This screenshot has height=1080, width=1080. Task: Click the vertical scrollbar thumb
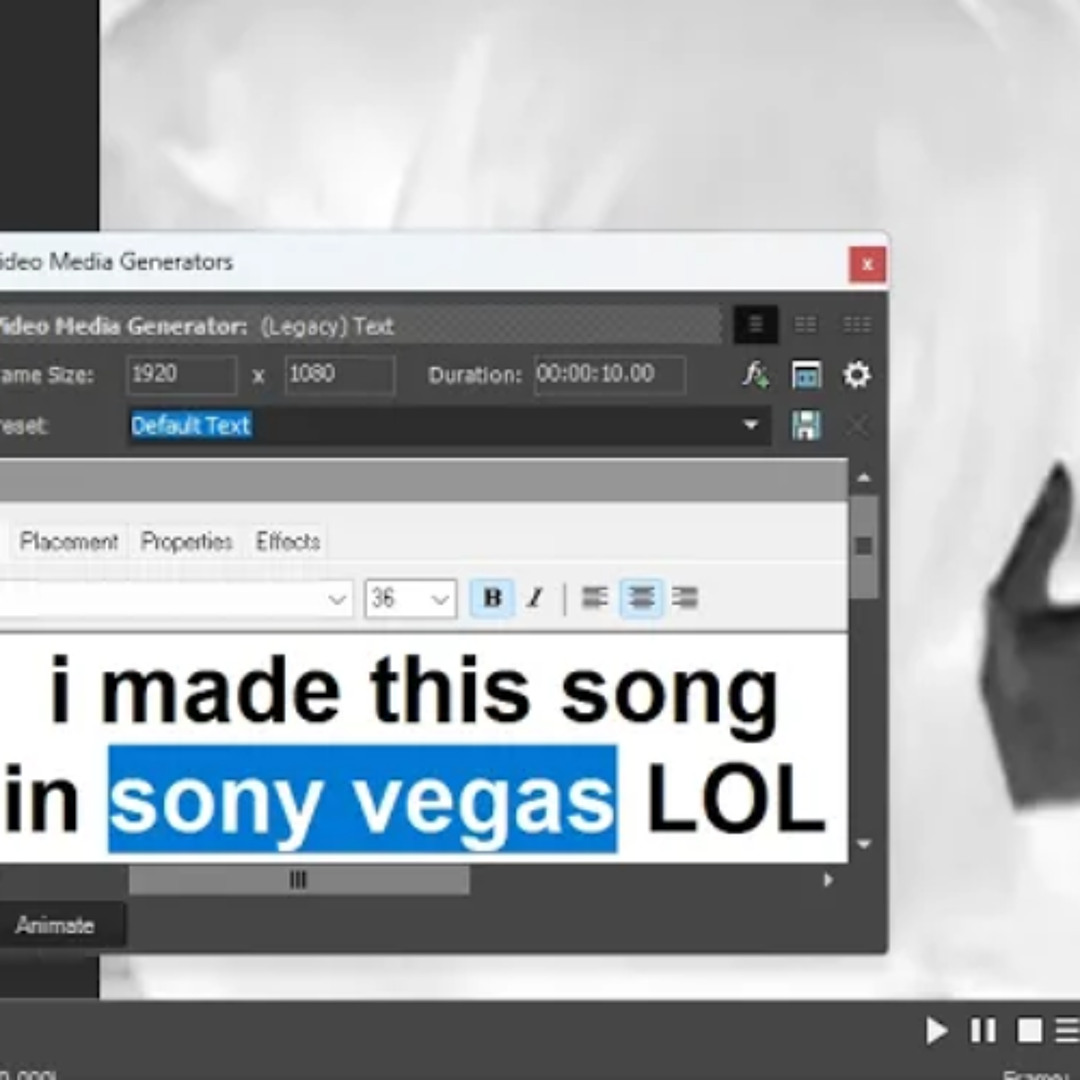(x=864, y=547)
